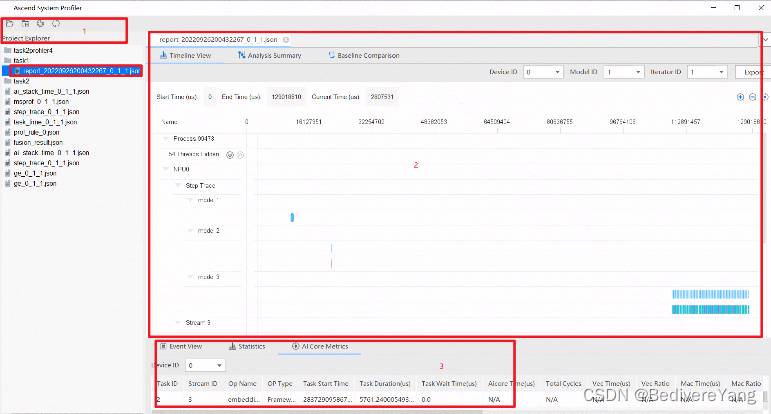Sort by Task Duration(us) column header

click(x=385, y=384)
